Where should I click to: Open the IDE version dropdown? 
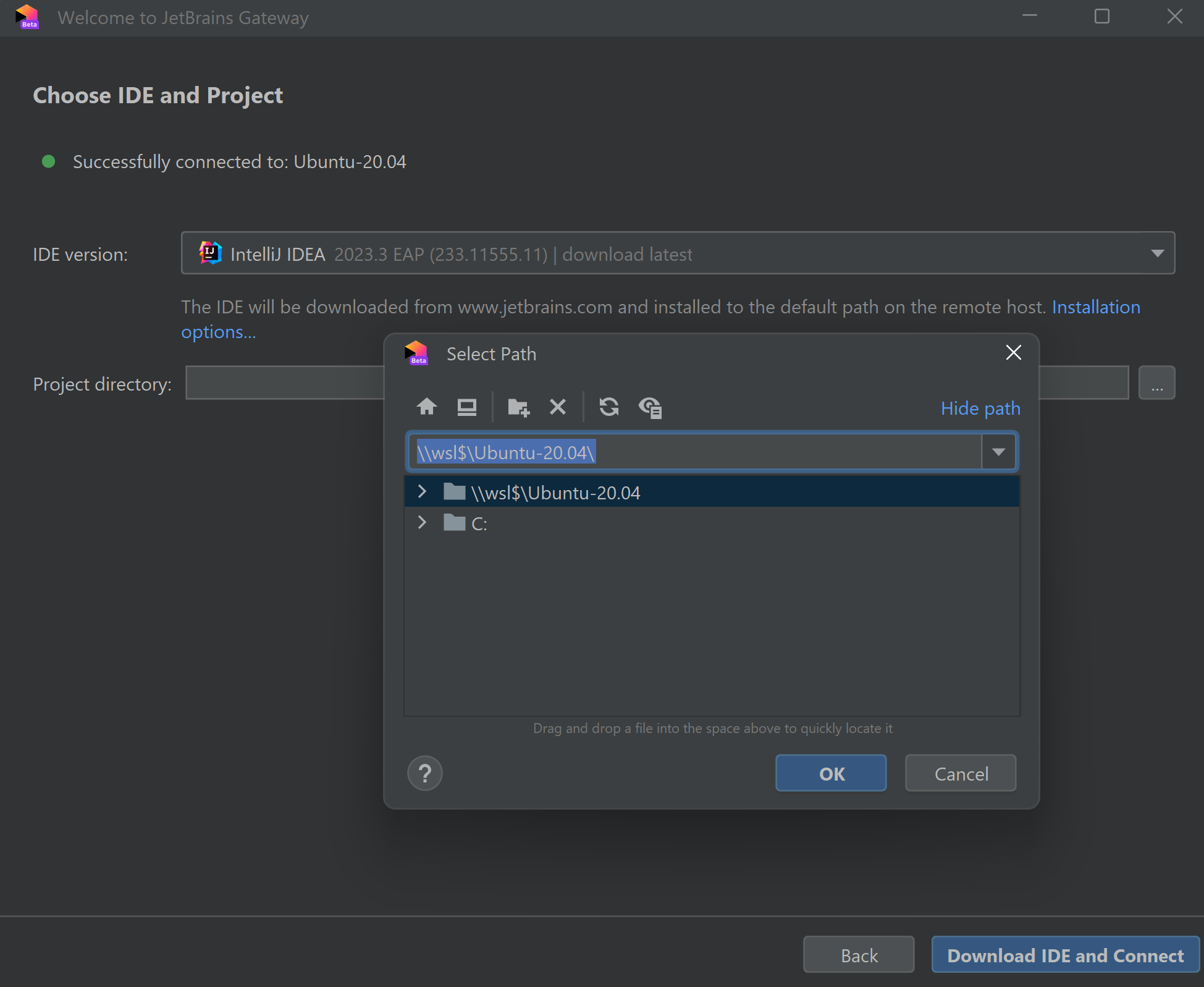pos(1156,253)
